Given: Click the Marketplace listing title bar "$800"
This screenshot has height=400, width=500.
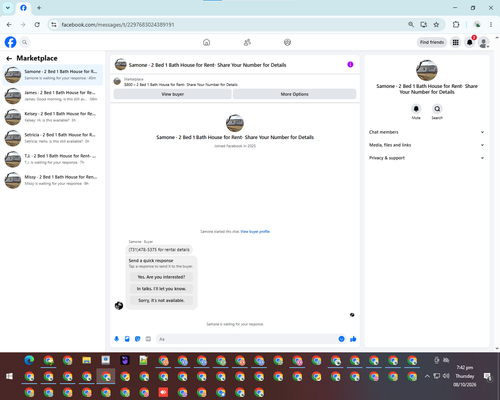Looking at the screenshot, I should pos(181,85).
